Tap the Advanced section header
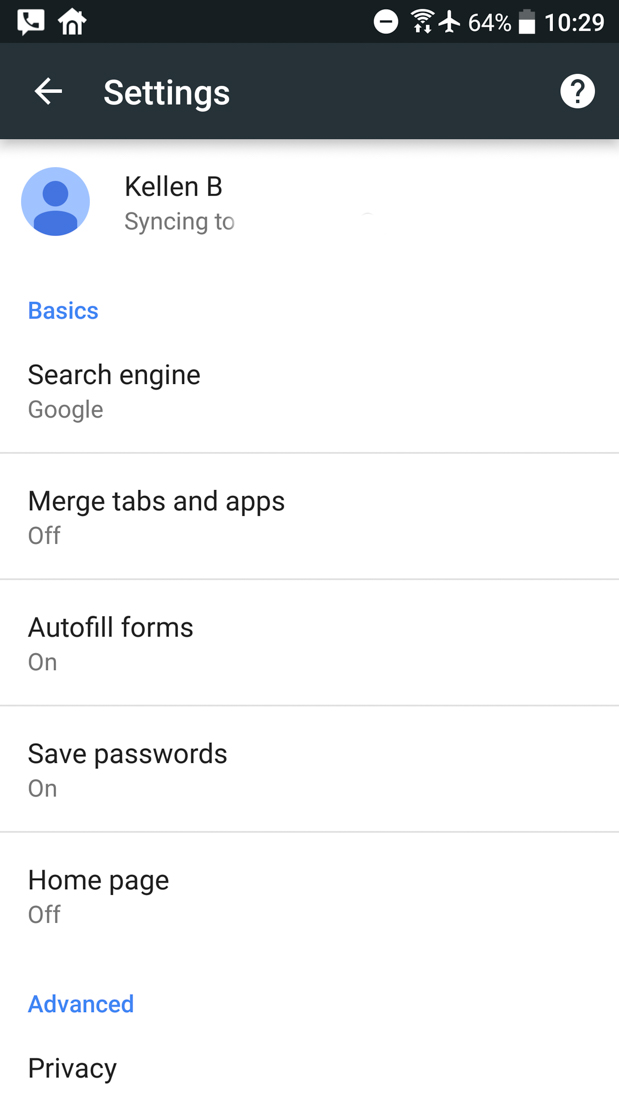 coord(81,1004)
